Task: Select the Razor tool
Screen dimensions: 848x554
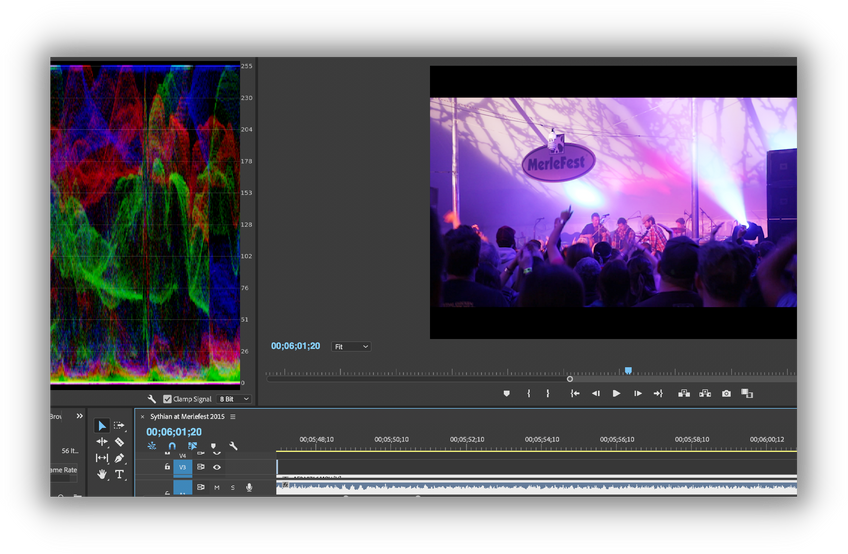Action: 119,442
